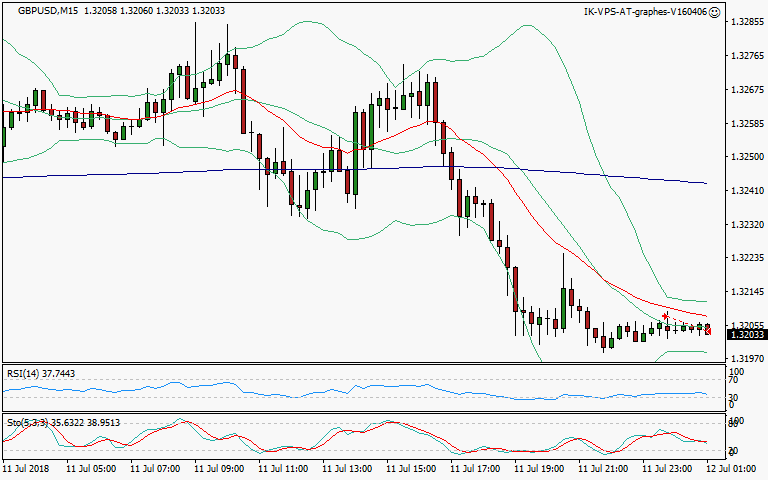Click the IK-VPS-AT-graphes-V160406 advisor name
Screen dimensions: 768x480
coord(646,12)
